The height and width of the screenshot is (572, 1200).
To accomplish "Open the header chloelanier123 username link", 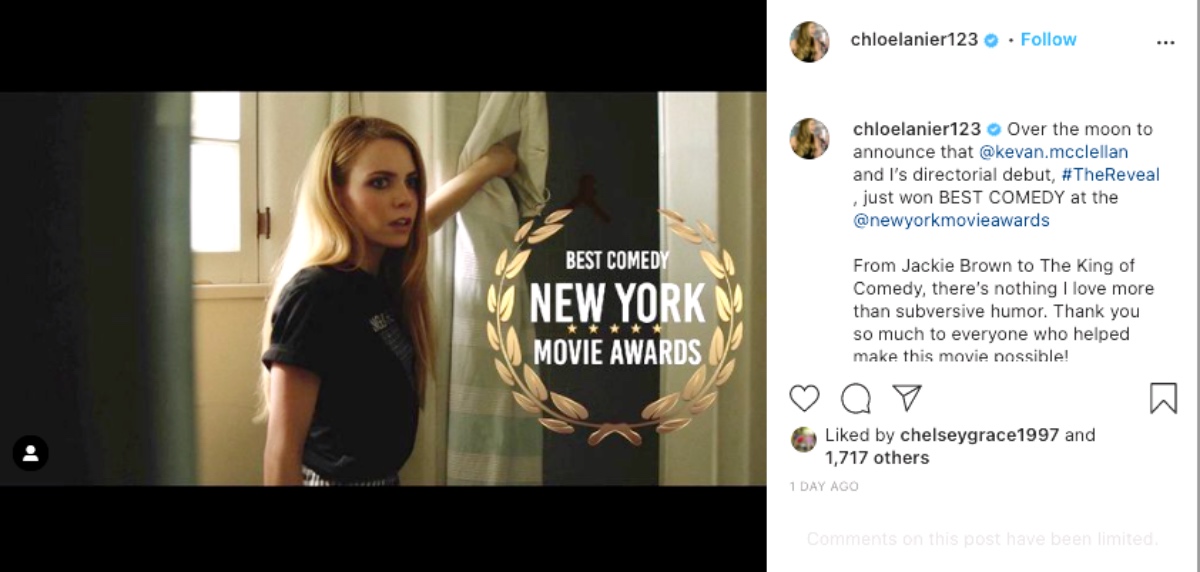I will (914, 40).
